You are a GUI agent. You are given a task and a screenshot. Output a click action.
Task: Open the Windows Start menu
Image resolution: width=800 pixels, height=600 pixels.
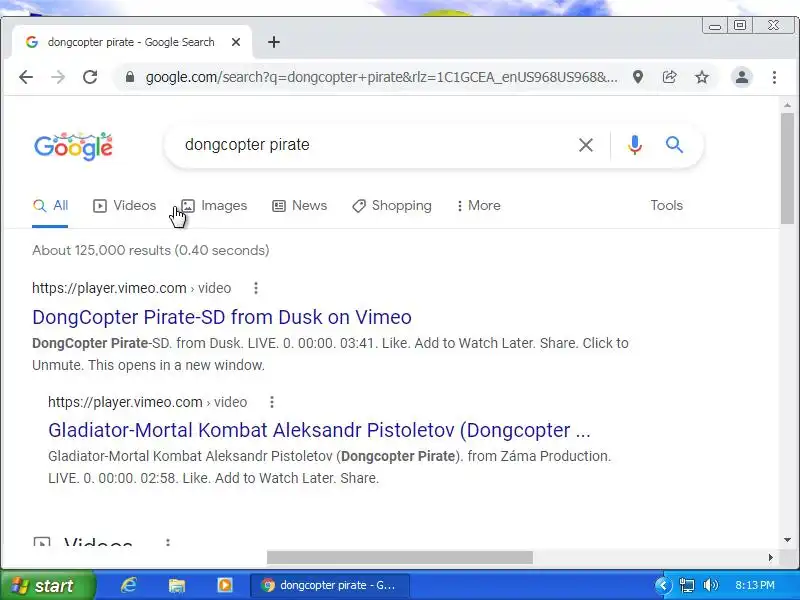tap(47, 585)
